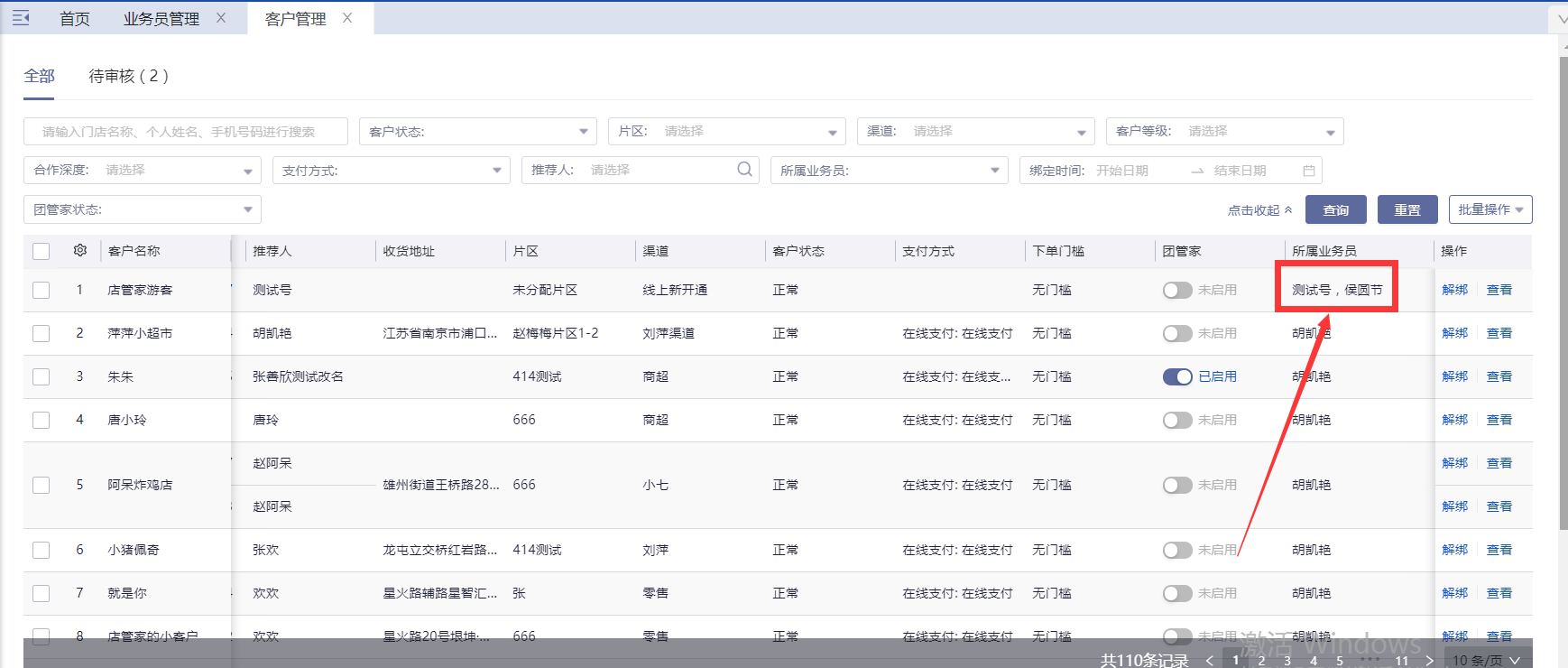
Task: Go to page 11
Action: pos(1402,660)
